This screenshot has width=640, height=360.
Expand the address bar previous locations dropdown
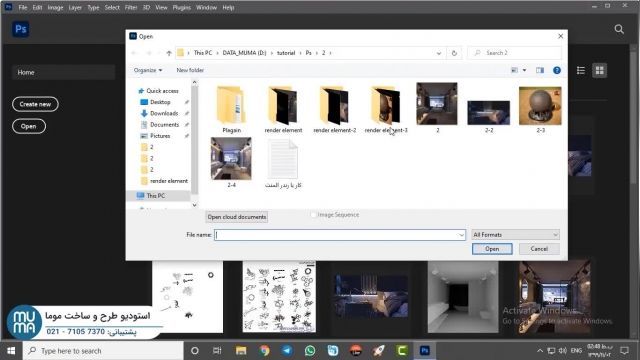(439, 53)
